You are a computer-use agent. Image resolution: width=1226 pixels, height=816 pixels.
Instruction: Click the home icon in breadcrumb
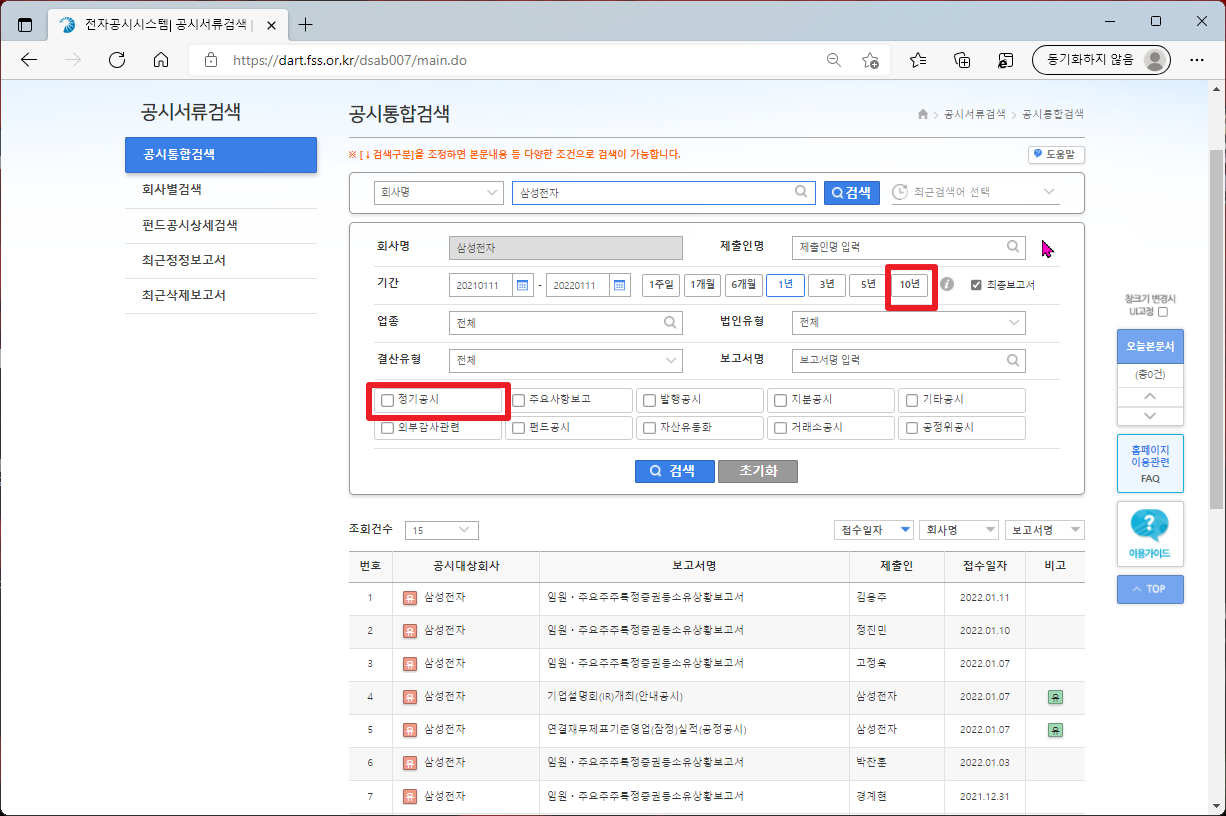923,115
